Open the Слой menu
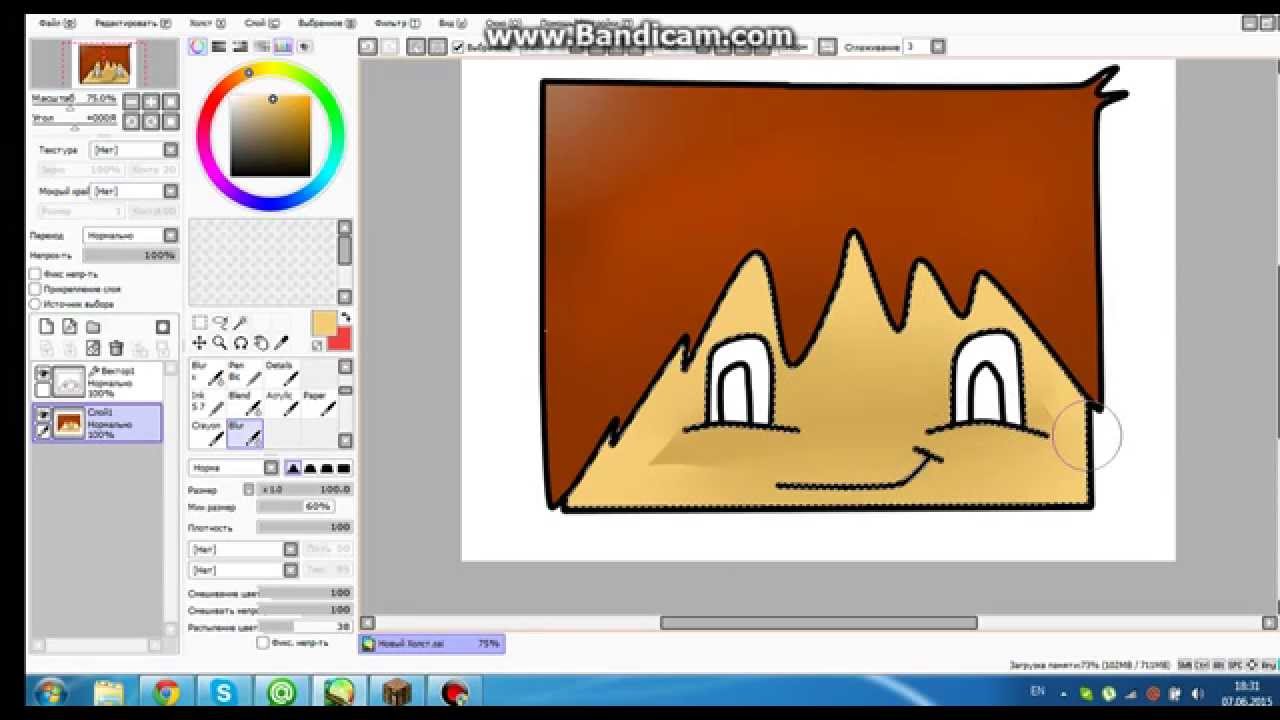This screenshot has width=1280, height=720. pos(262,22)
